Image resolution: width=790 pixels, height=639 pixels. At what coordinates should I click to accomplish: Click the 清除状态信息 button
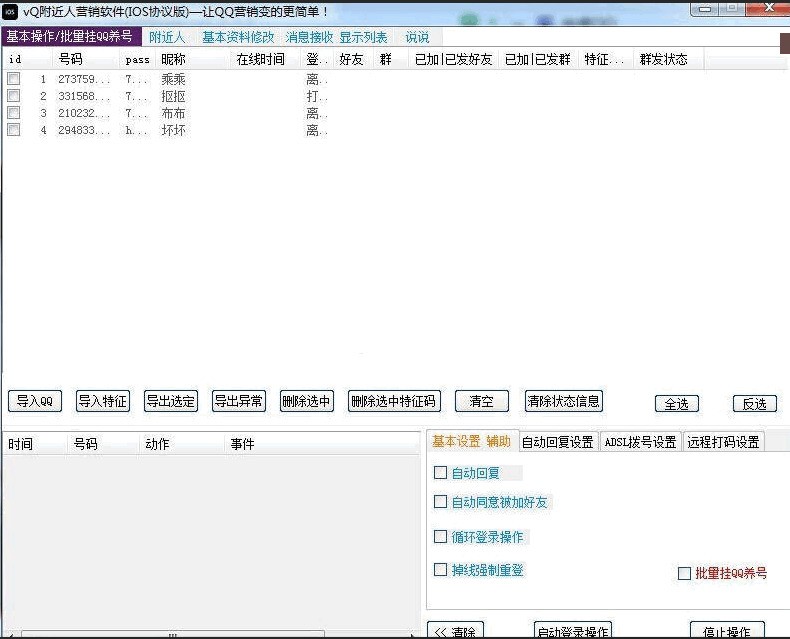(x=563, y=401)
